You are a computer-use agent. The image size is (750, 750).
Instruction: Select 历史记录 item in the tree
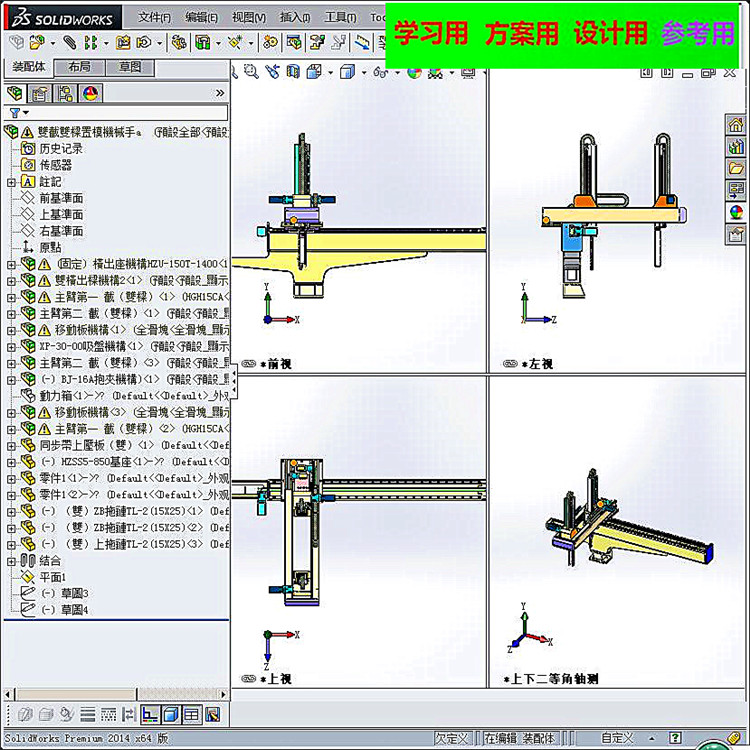tap(61, 149)
